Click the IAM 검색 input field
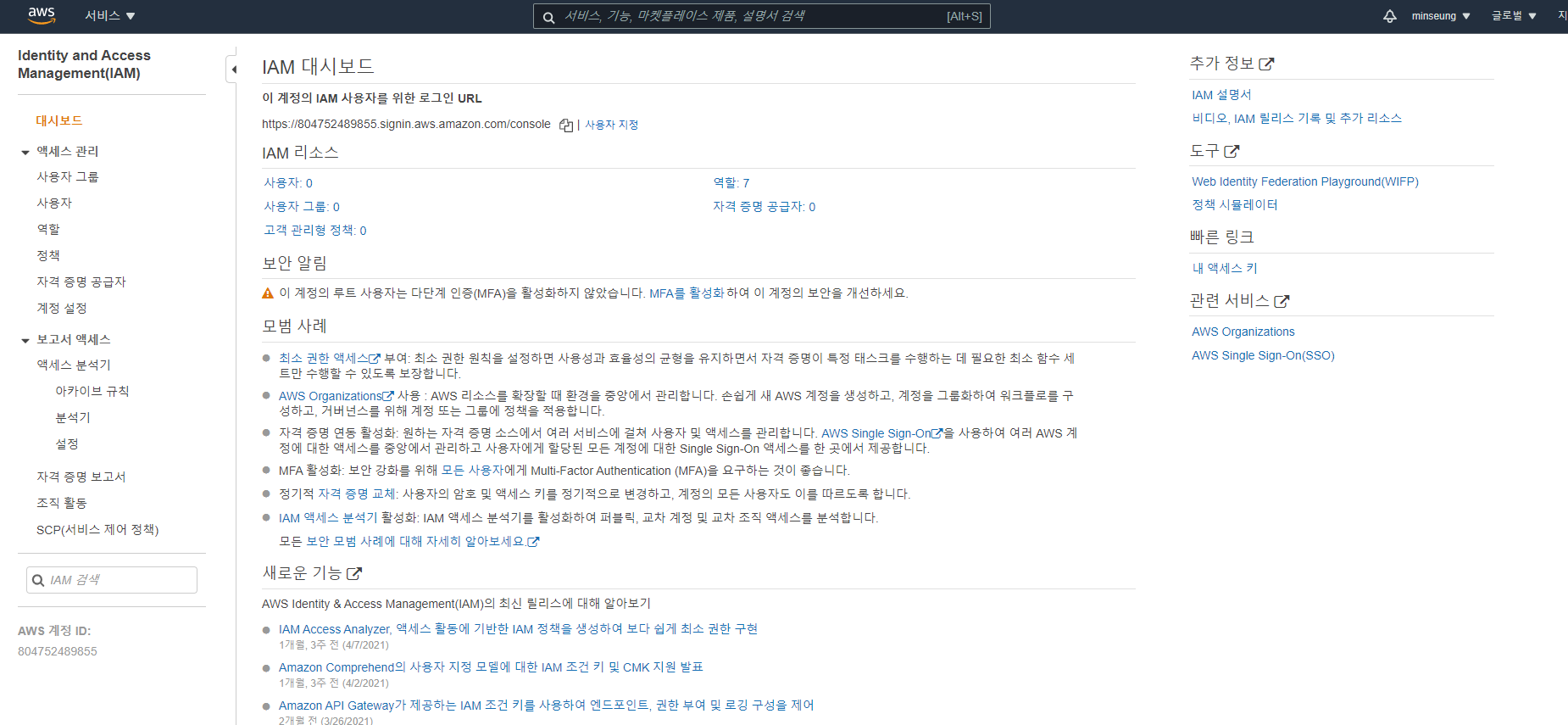The height and width of the screenshot is (725, 1568). pos(112,580)
